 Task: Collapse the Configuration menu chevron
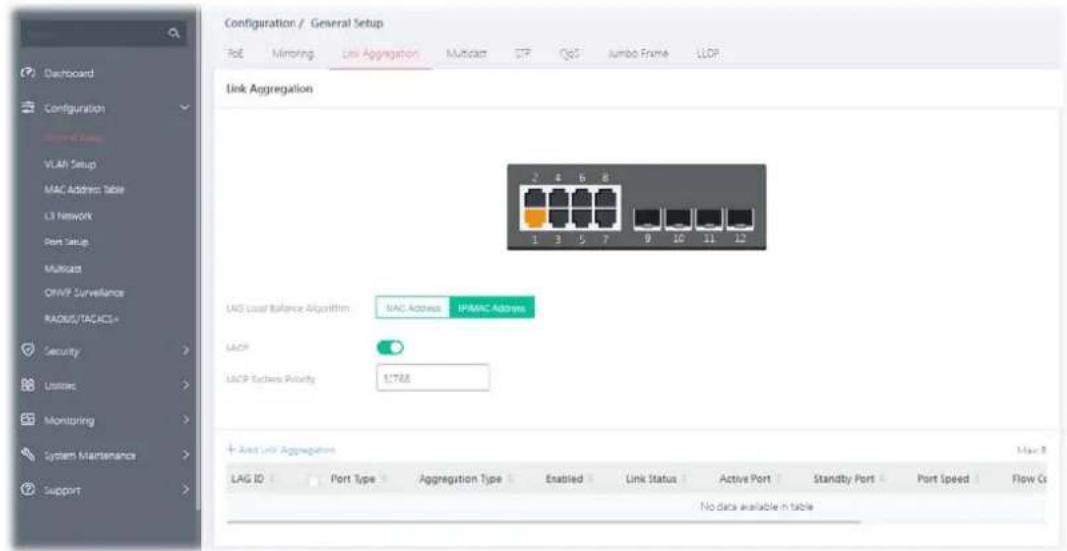pos(186,107)
